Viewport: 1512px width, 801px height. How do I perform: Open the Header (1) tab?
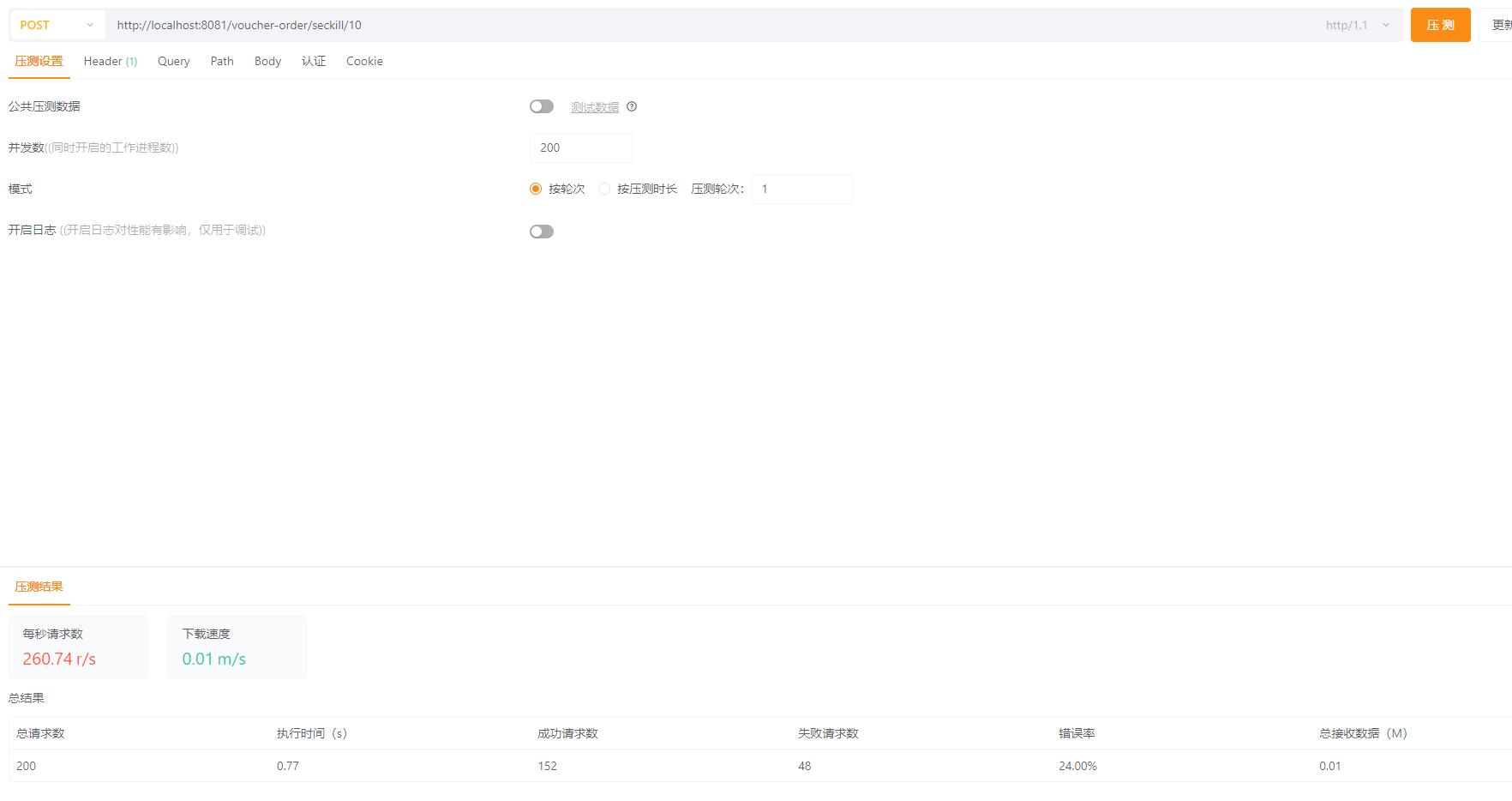point(111,61)
